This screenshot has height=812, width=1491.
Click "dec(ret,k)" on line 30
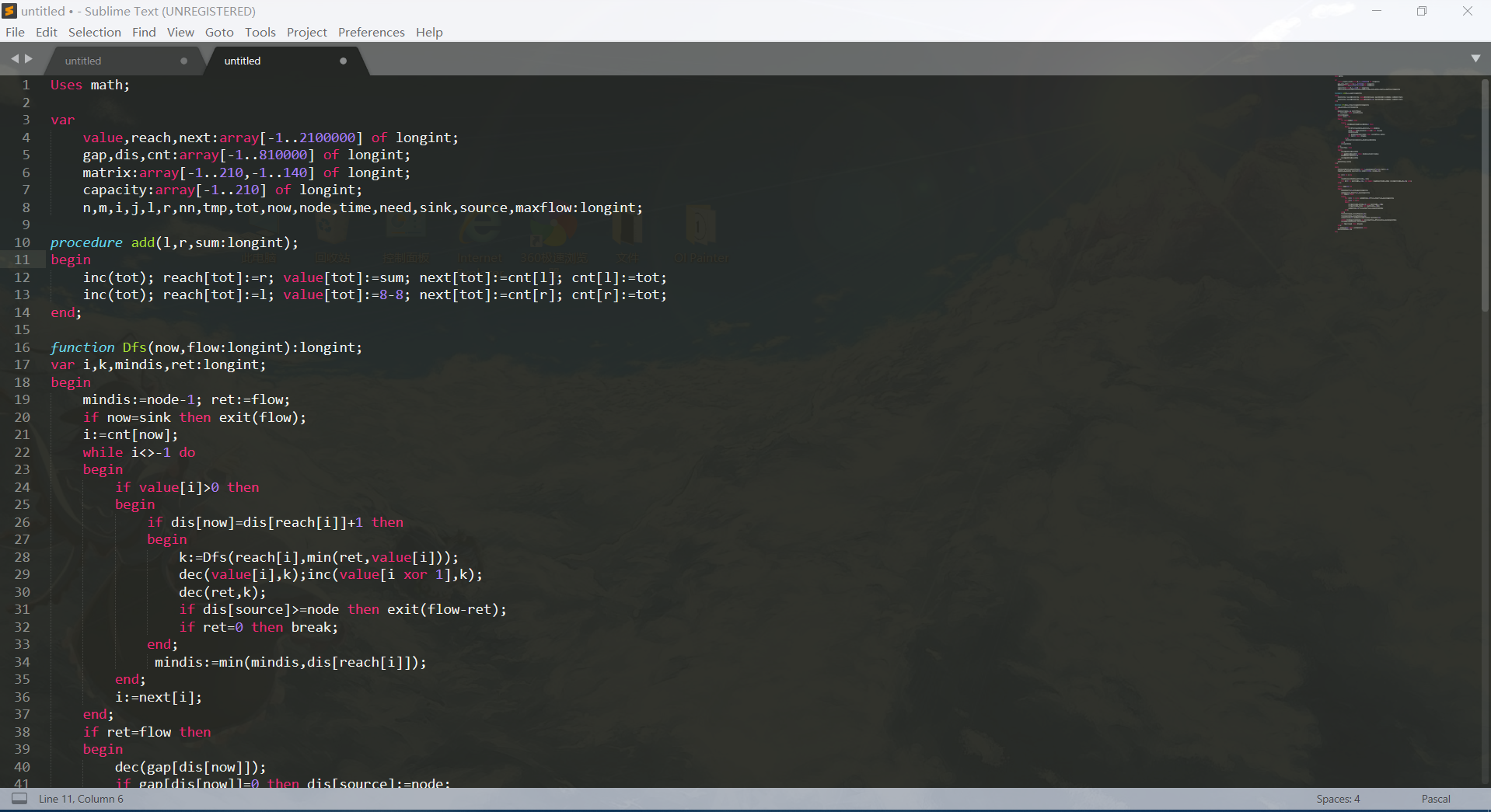tap(218, 592)
